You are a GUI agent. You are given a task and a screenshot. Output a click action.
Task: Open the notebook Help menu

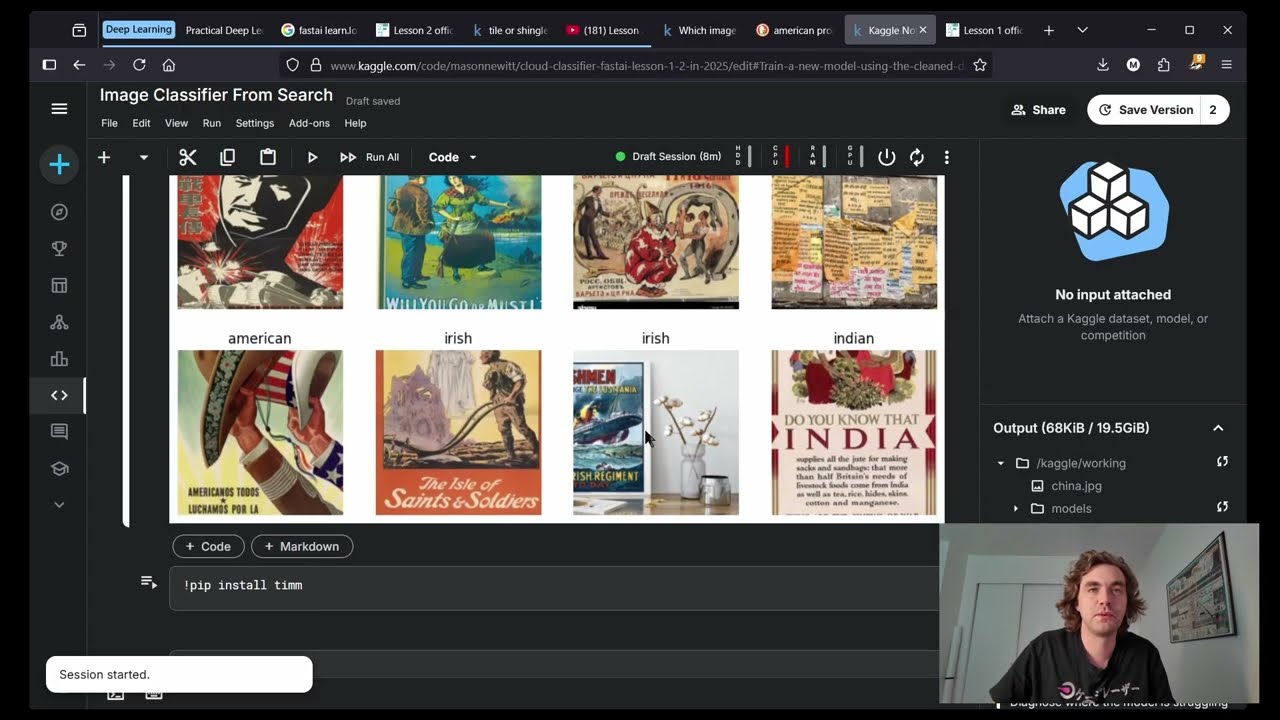(355, 123)
